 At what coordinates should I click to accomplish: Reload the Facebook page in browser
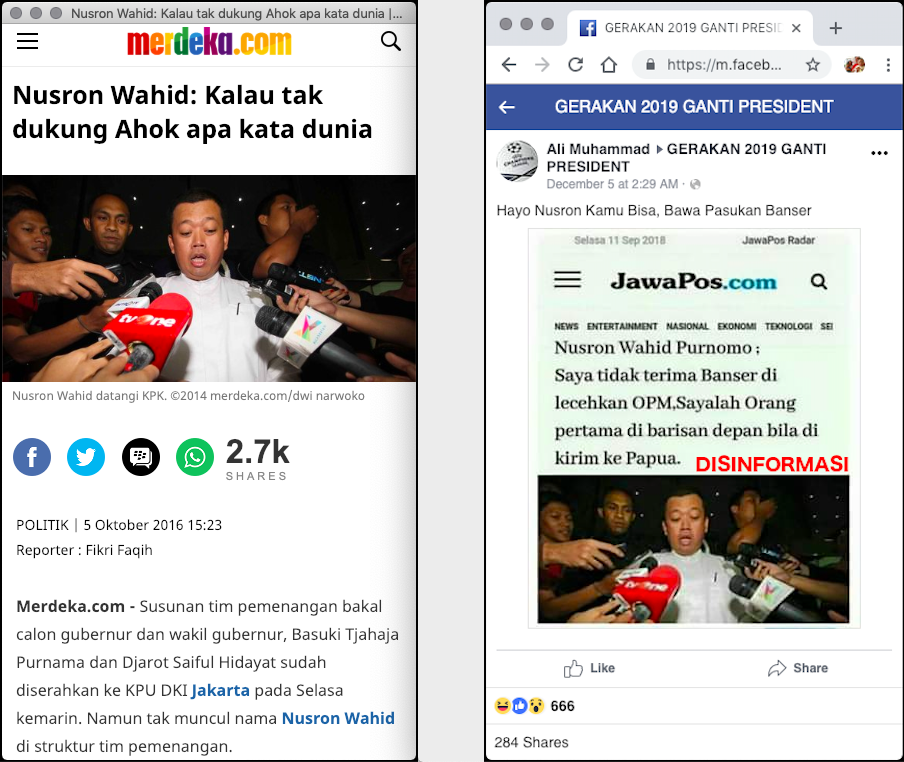[575, 65]
